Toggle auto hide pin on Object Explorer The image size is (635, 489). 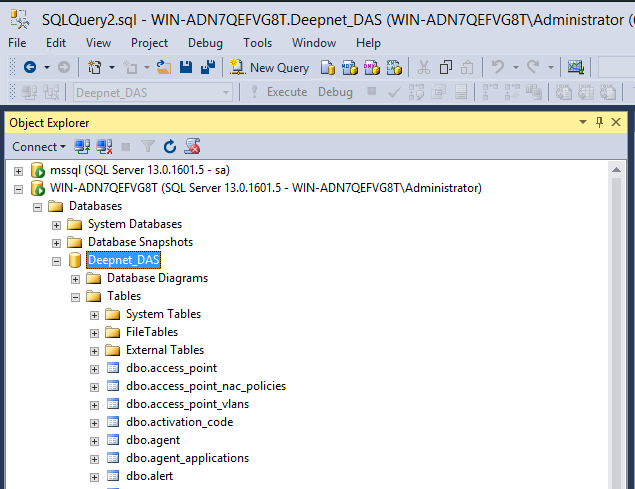coord(600,122)
